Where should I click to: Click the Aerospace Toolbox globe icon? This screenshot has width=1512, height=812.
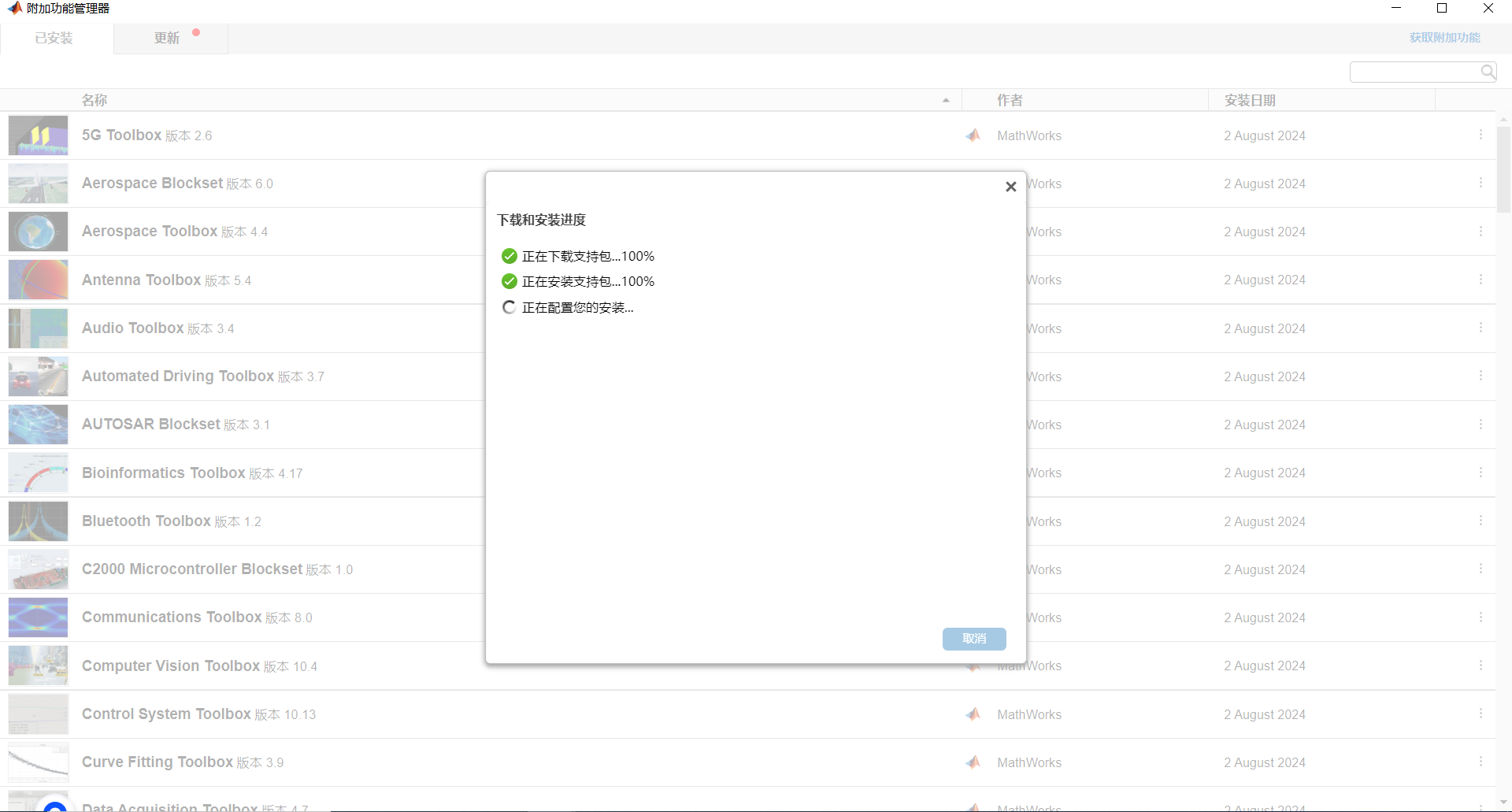tap(38, 232)
